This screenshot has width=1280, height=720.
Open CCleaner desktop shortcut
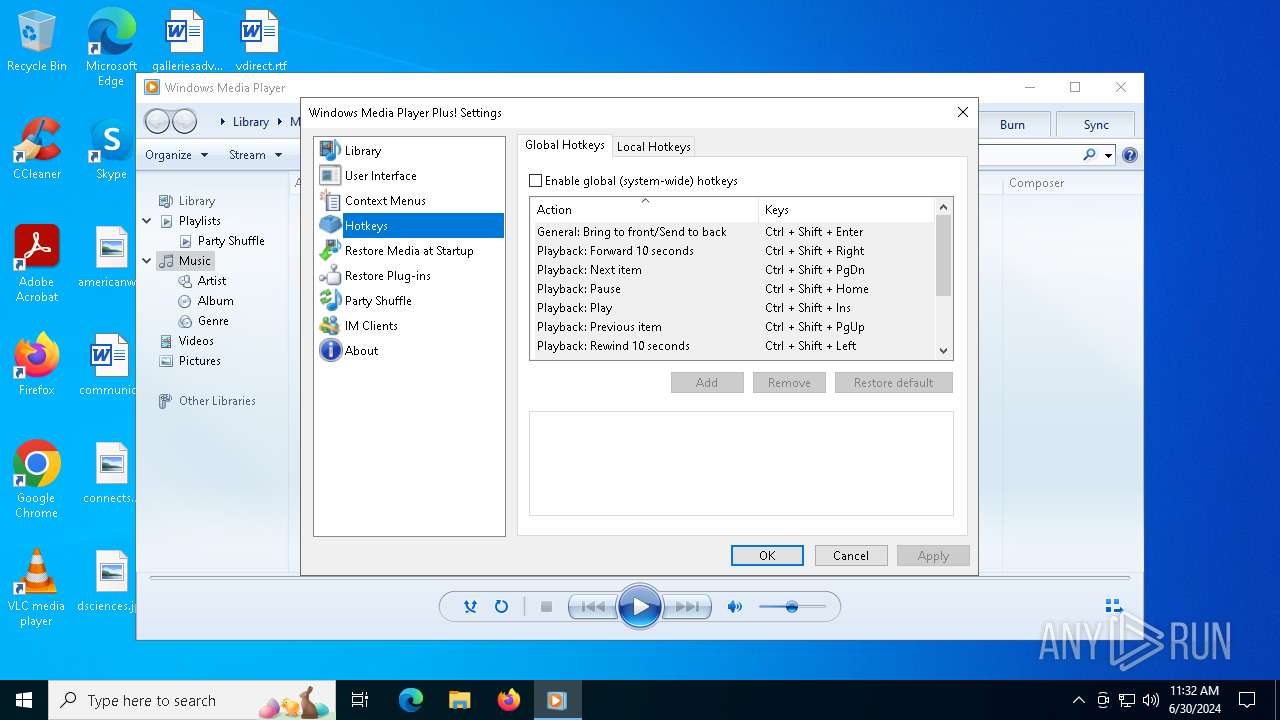coord(37,148)
